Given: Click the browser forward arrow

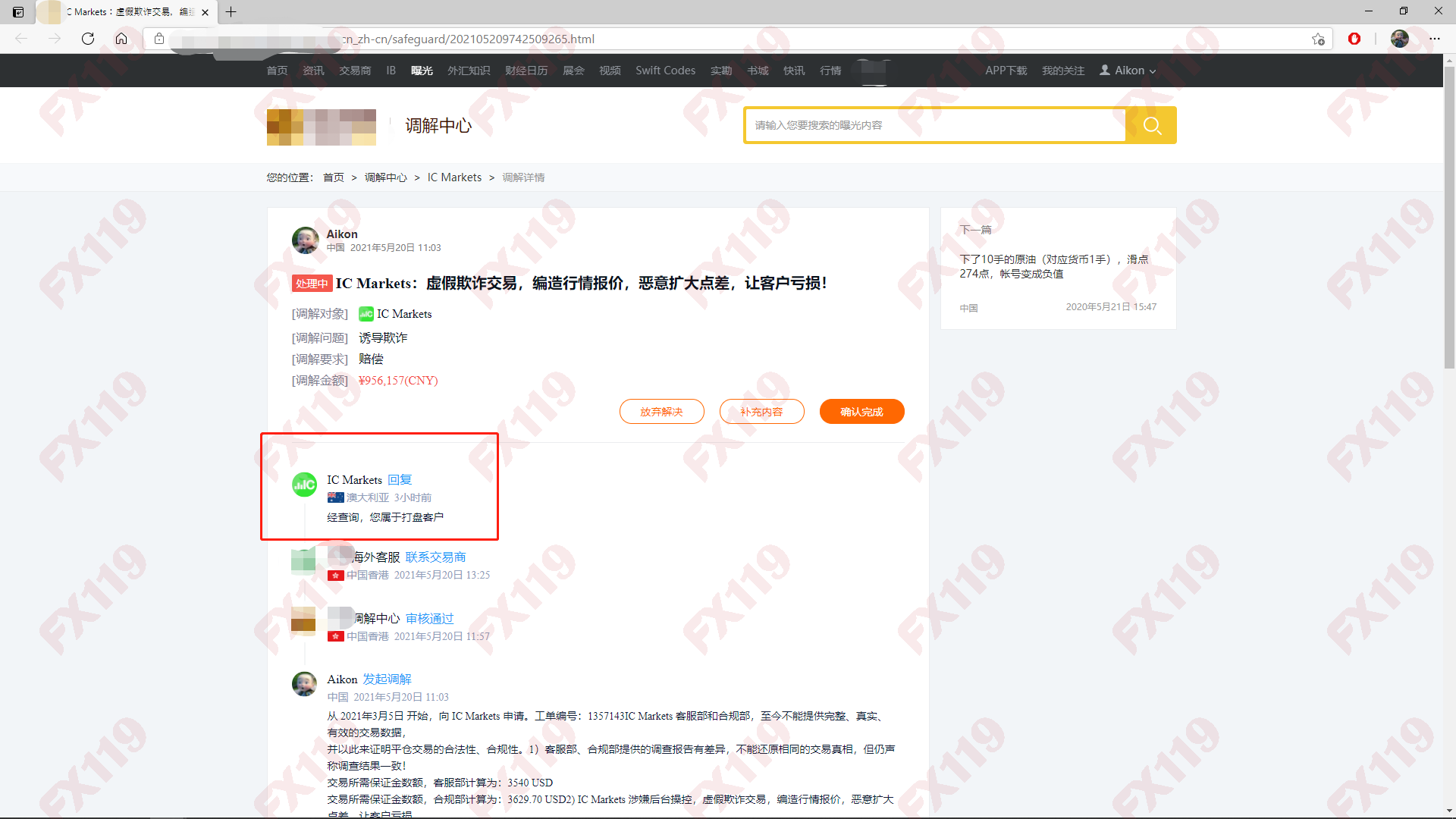Looking at the screenshot, I should [55, 39].
